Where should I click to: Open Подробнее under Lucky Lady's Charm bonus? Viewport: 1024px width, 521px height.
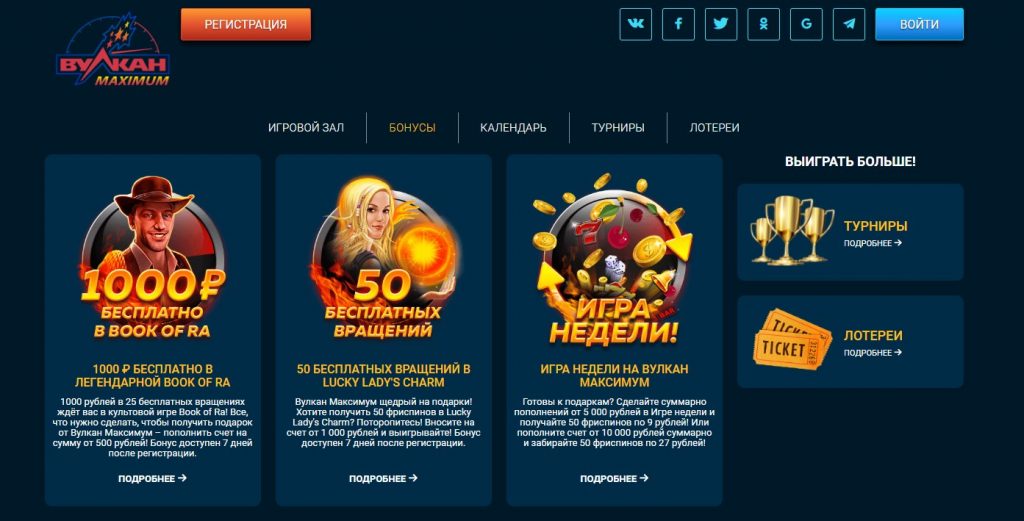tap(383, 479)
